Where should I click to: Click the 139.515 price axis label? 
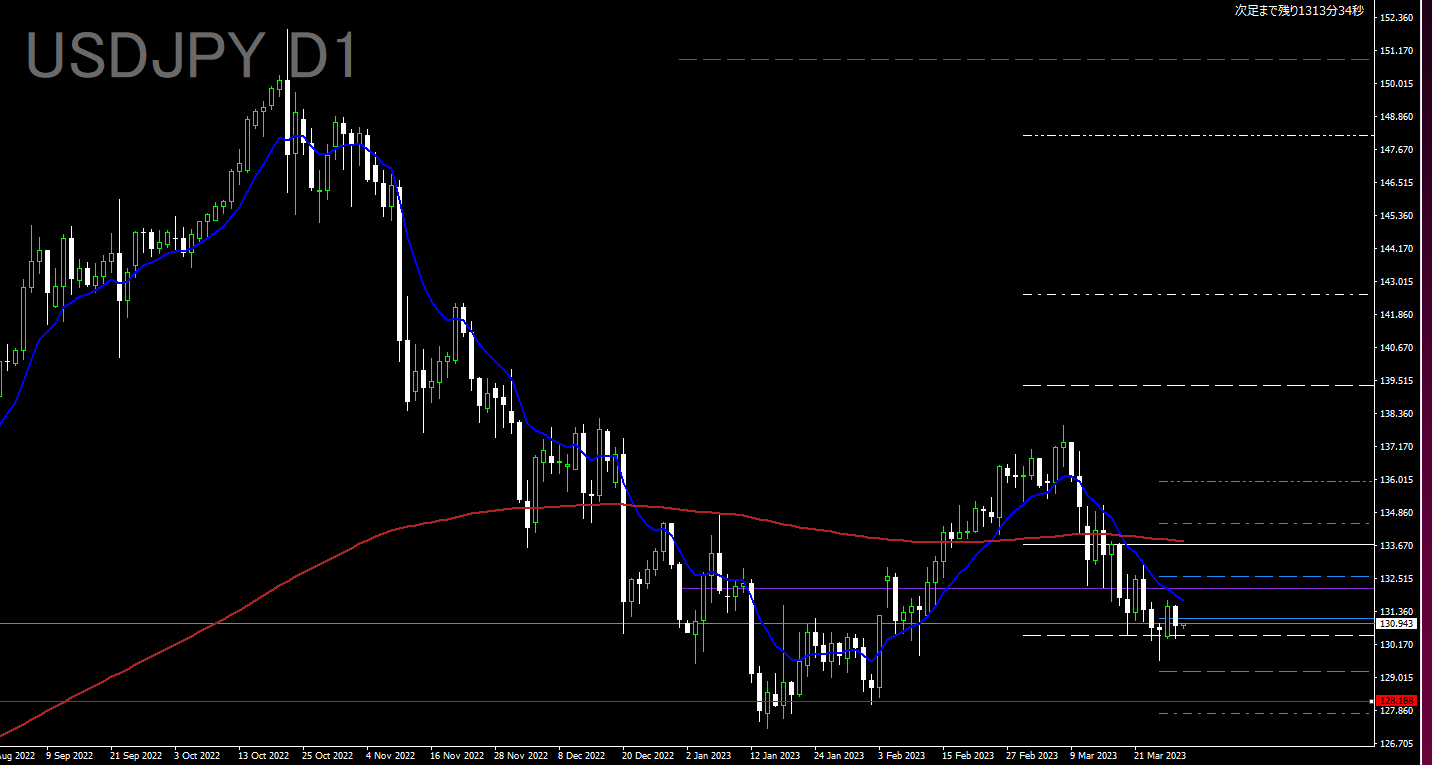1396,381
